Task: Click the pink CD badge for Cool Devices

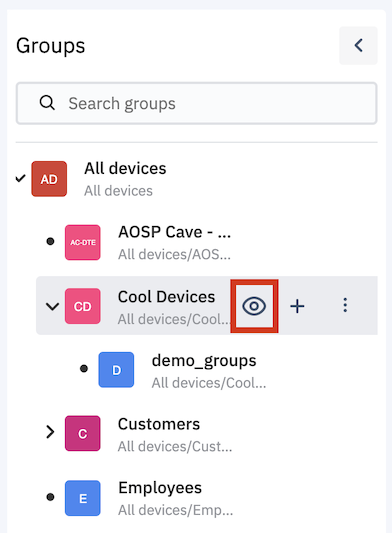Action: pyautogui.click(x=83, y=306)
